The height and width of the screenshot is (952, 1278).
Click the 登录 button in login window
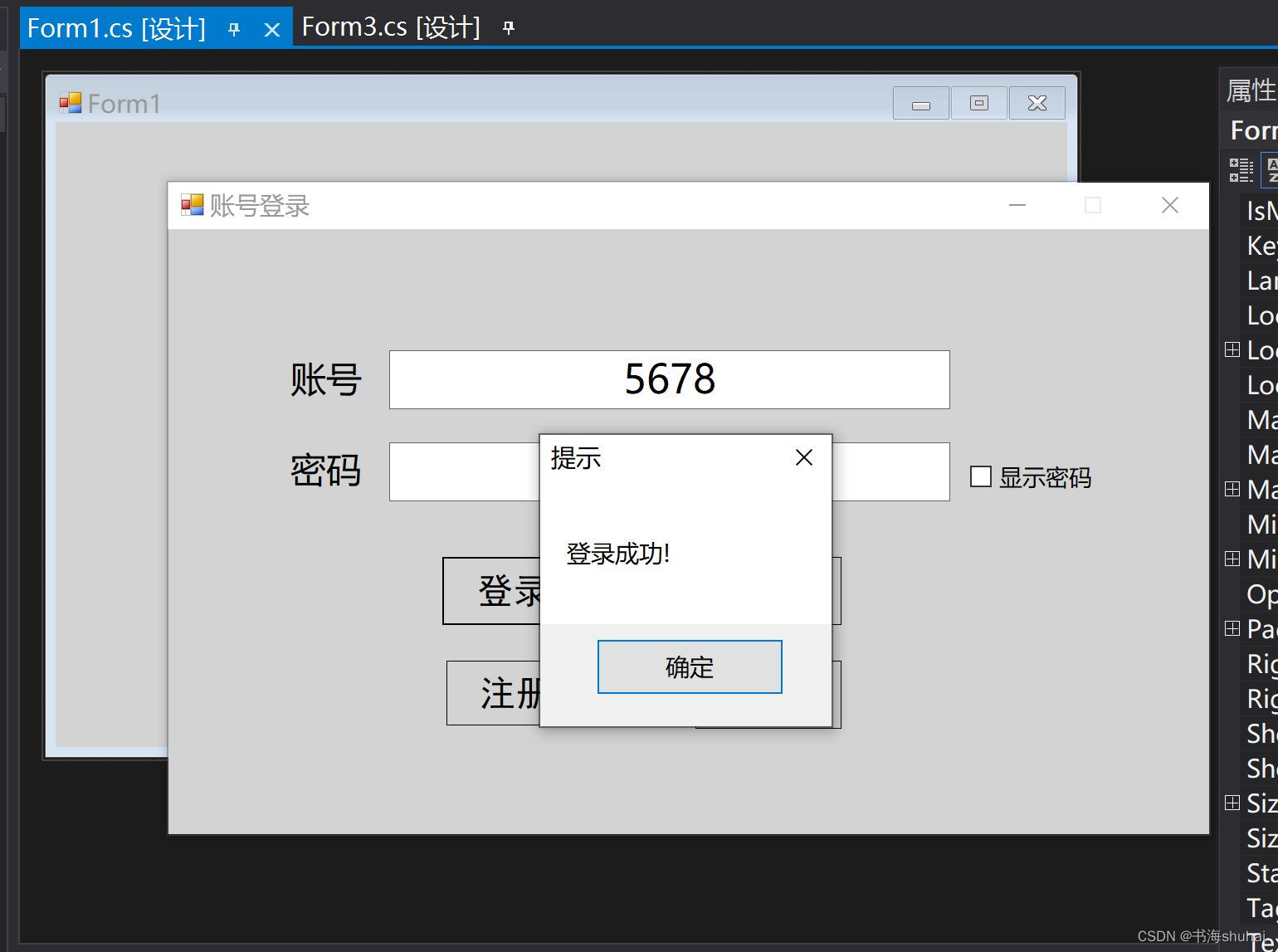[x=492, y=591]
